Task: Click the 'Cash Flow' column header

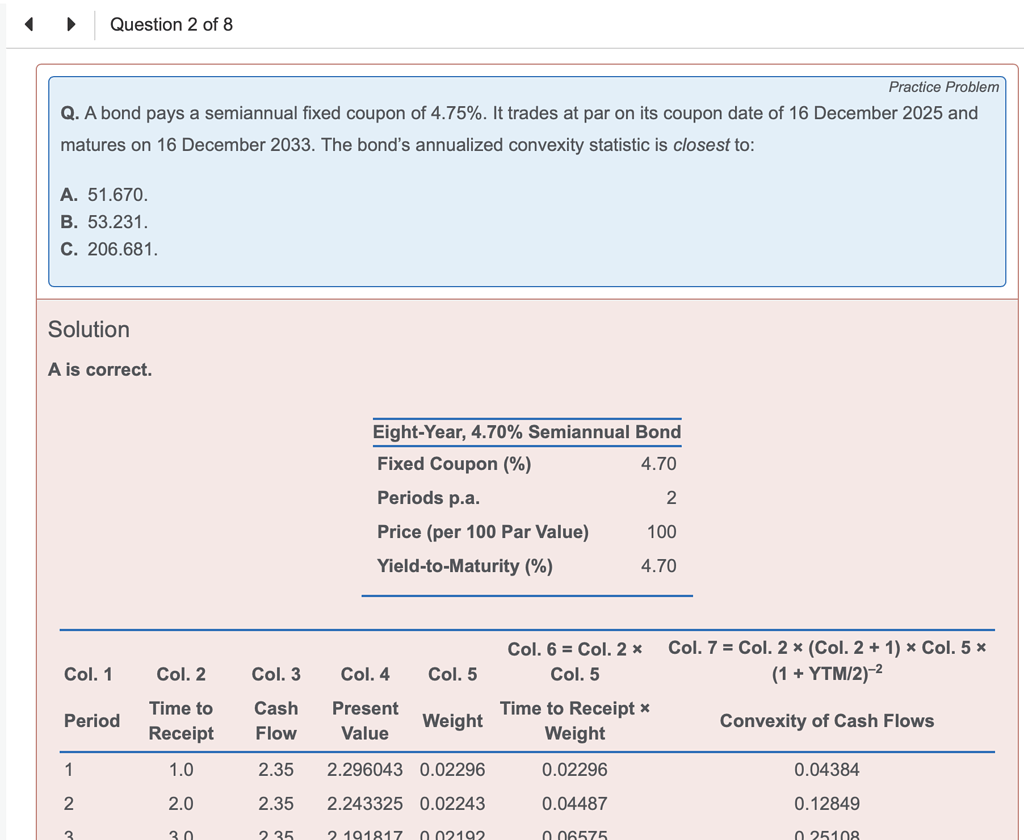Action: 276,721
